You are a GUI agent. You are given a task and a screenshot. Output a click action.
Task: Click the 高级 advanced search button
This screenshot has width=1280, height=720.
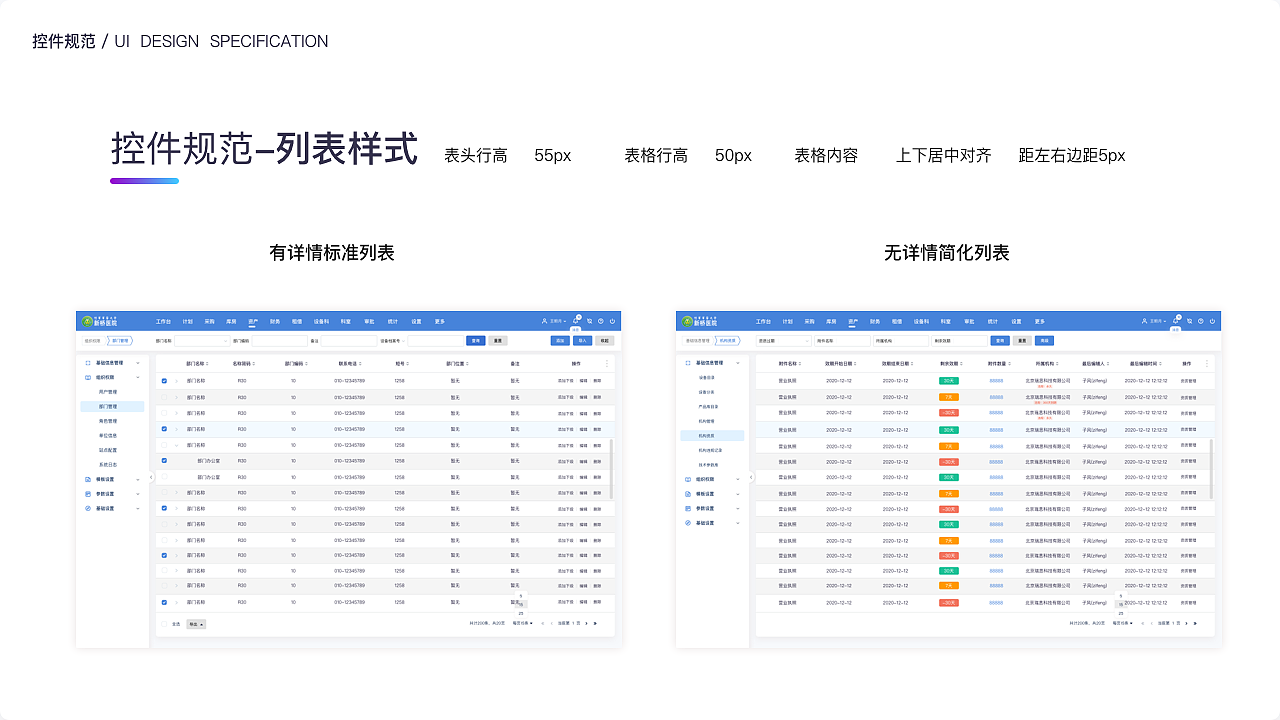[1043, 341]
